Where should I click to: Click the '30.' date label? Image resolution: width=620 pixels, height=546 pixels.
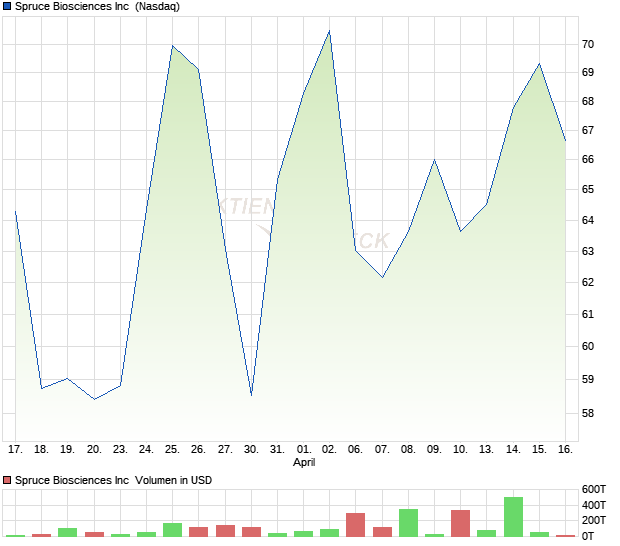point(251,450)
